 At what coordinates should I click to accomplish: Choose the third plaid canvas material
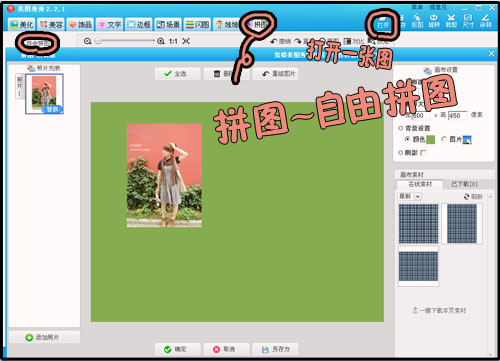(x=418, y=266)
